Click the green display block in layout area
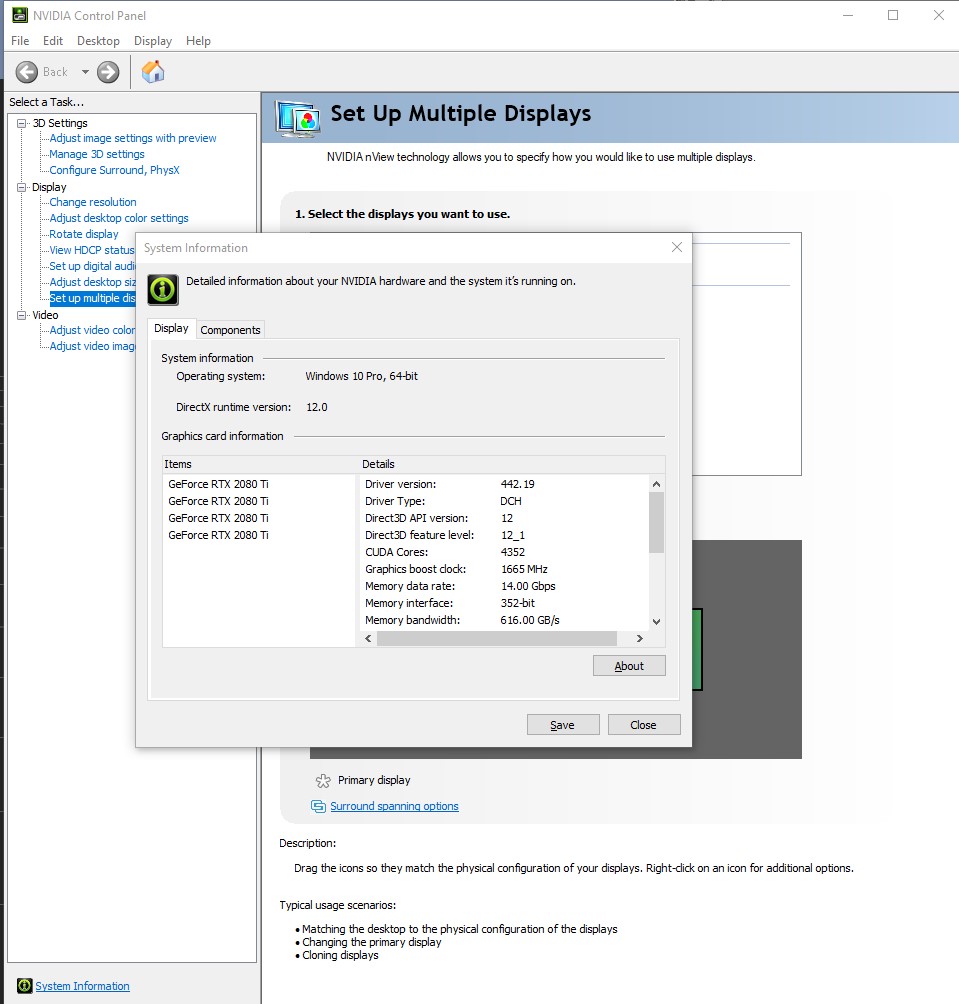Screen dimensions: 959x1004 697,649
